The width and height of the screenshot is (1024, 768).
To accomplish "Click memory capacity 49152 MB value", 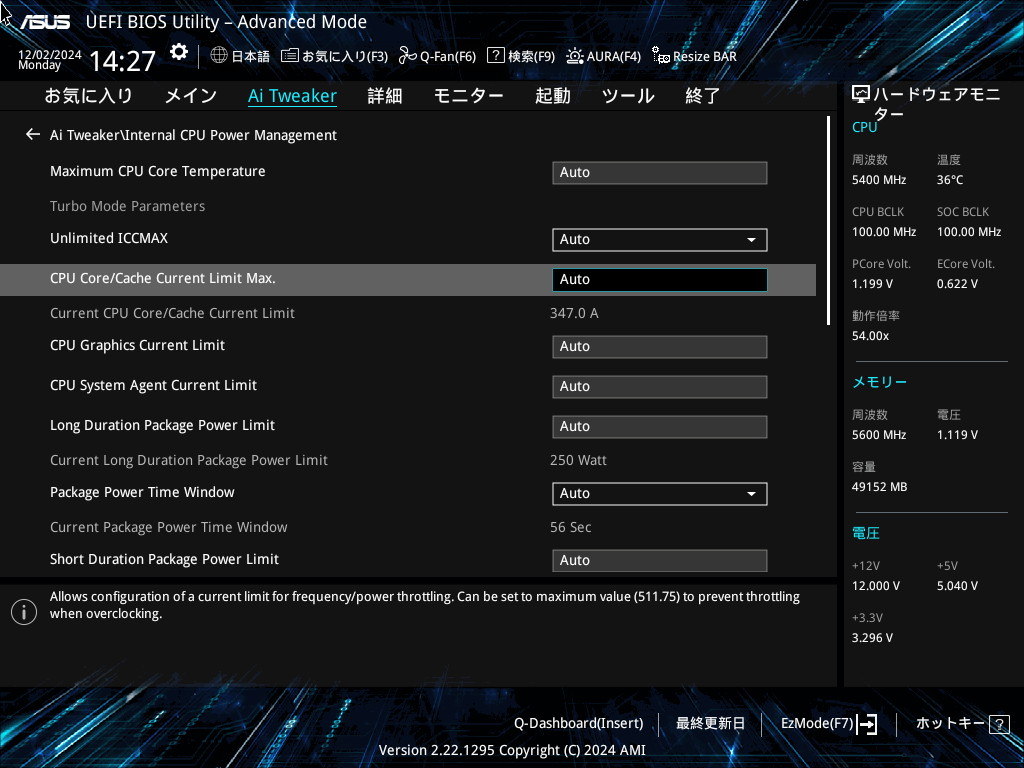I will pyautogui.click(x=880, y=487).
